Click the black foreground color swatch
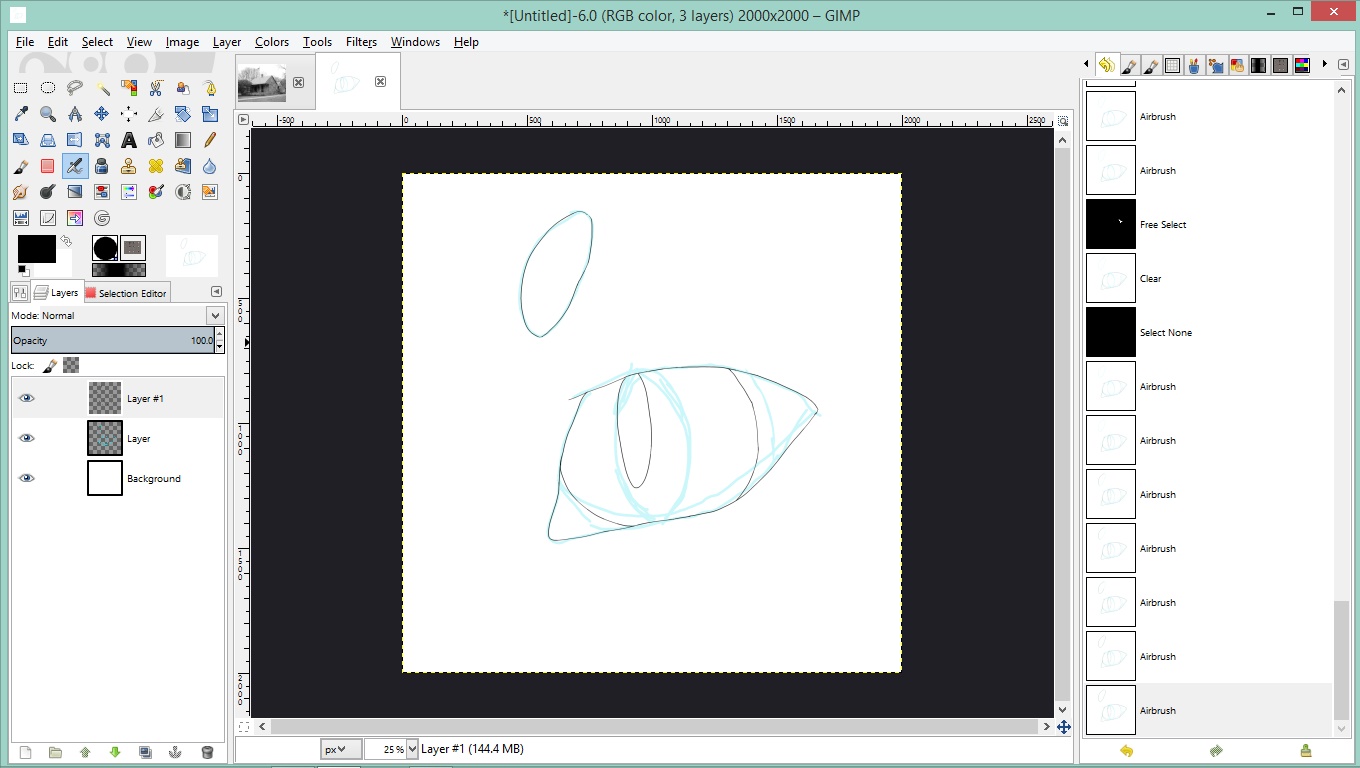Image resolution: width=1360 pixels, height=768 pixels. [x=36, y=248]
